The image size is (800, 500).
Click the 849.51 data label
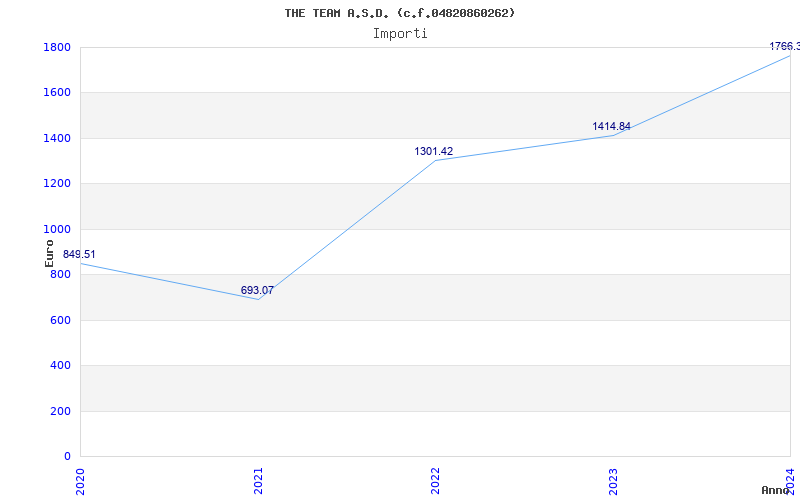tap(79, 254)
